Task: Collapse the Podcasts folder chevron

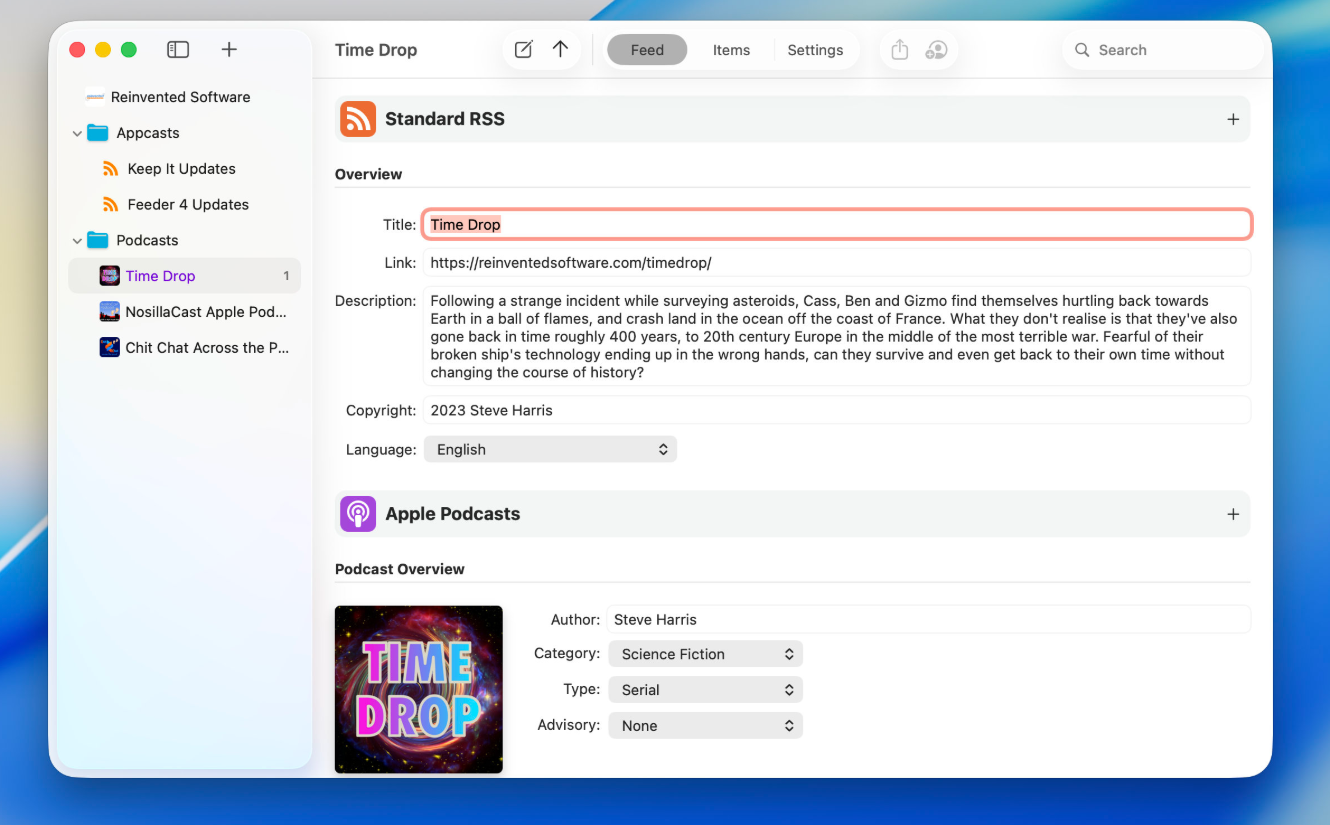Action: click(77, 240)
